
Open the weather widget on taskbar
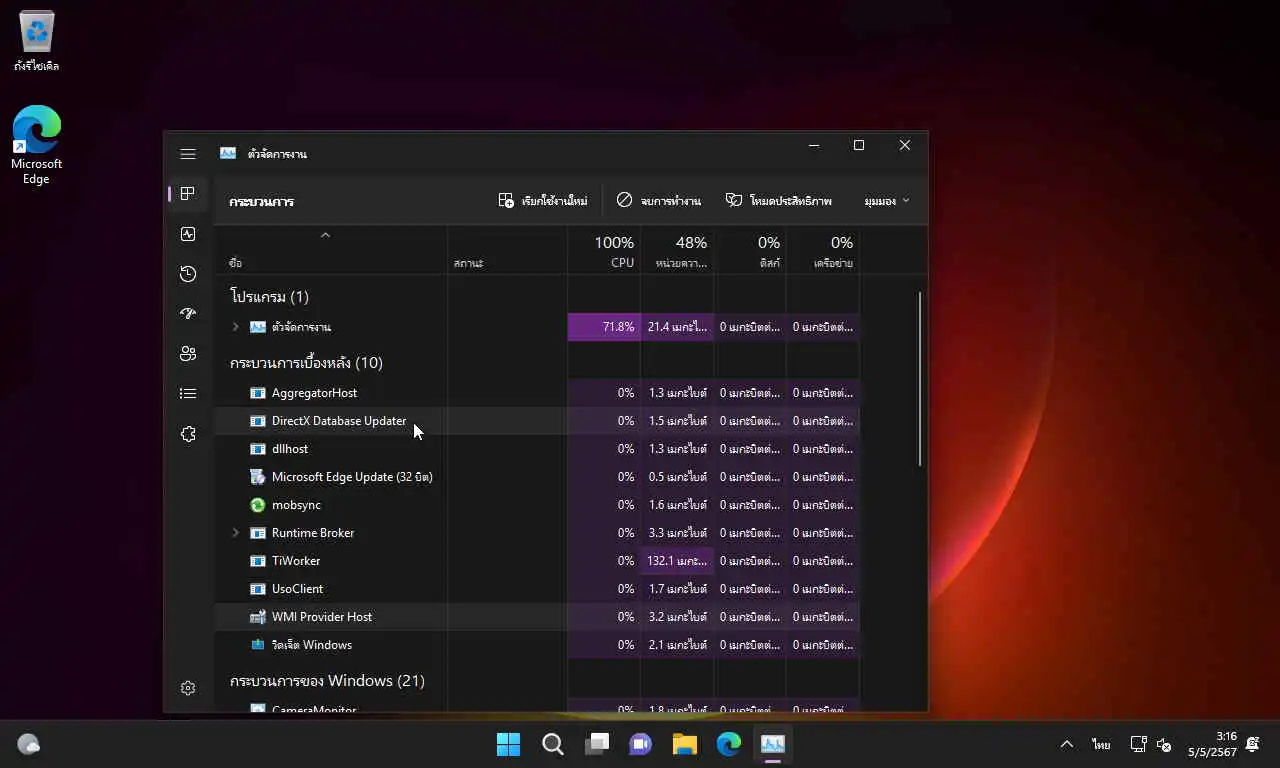point(29,744)
